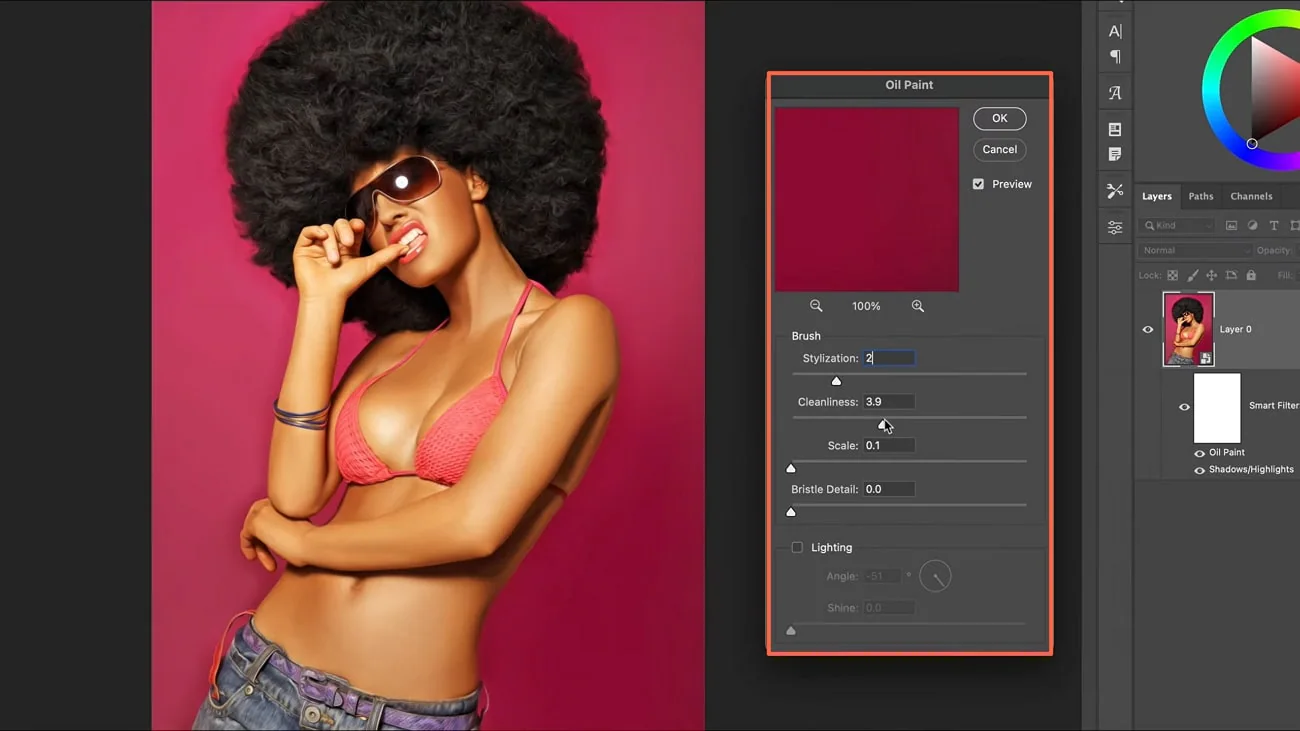Lock layer position move icon

click(1211, 275)
